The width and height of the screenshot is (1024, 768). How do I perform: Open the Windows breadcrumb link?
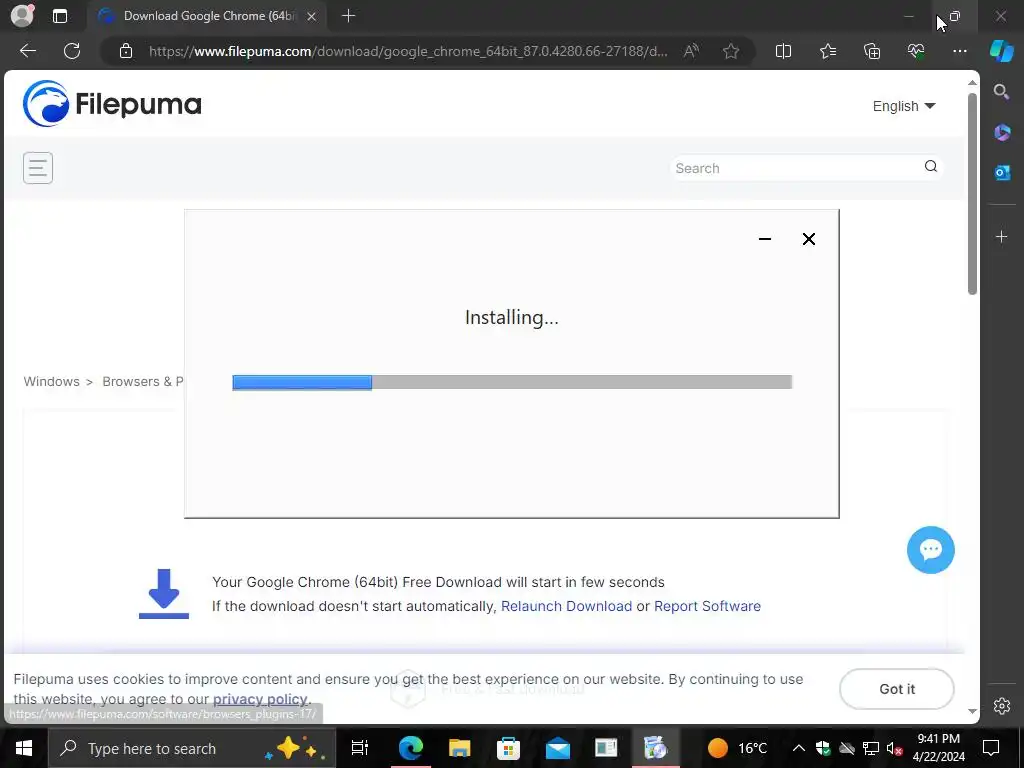52,381
